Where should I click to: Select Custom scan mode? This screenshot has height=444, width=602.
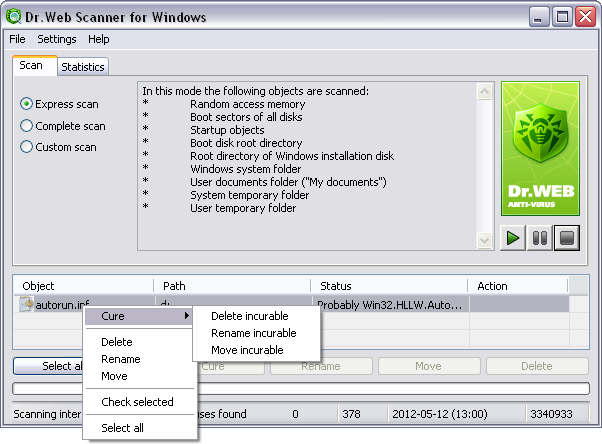coord(58,147)
